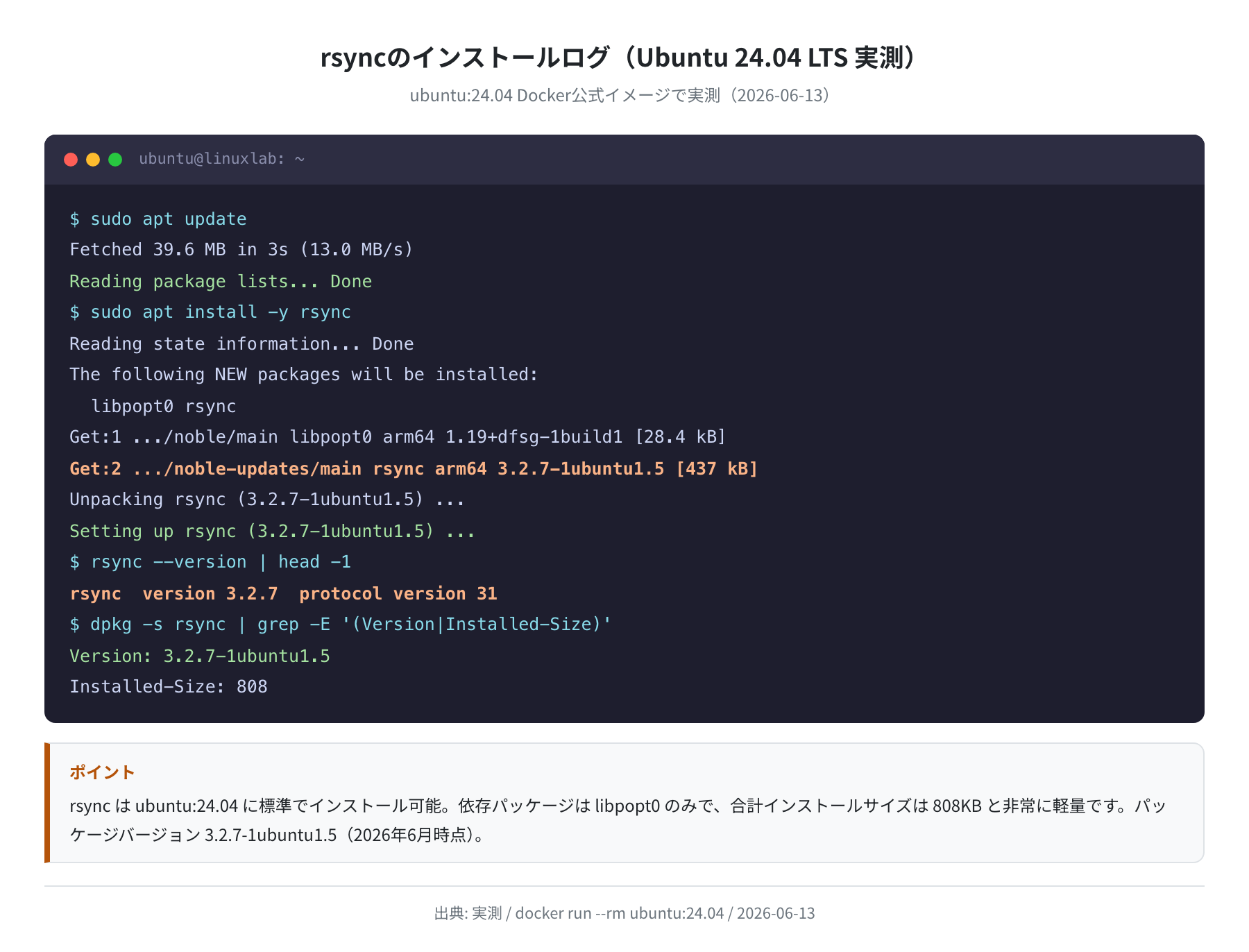
Task: Select the '$ dpkg -s rsync | grep -E' command
Action: pos(340,624)
